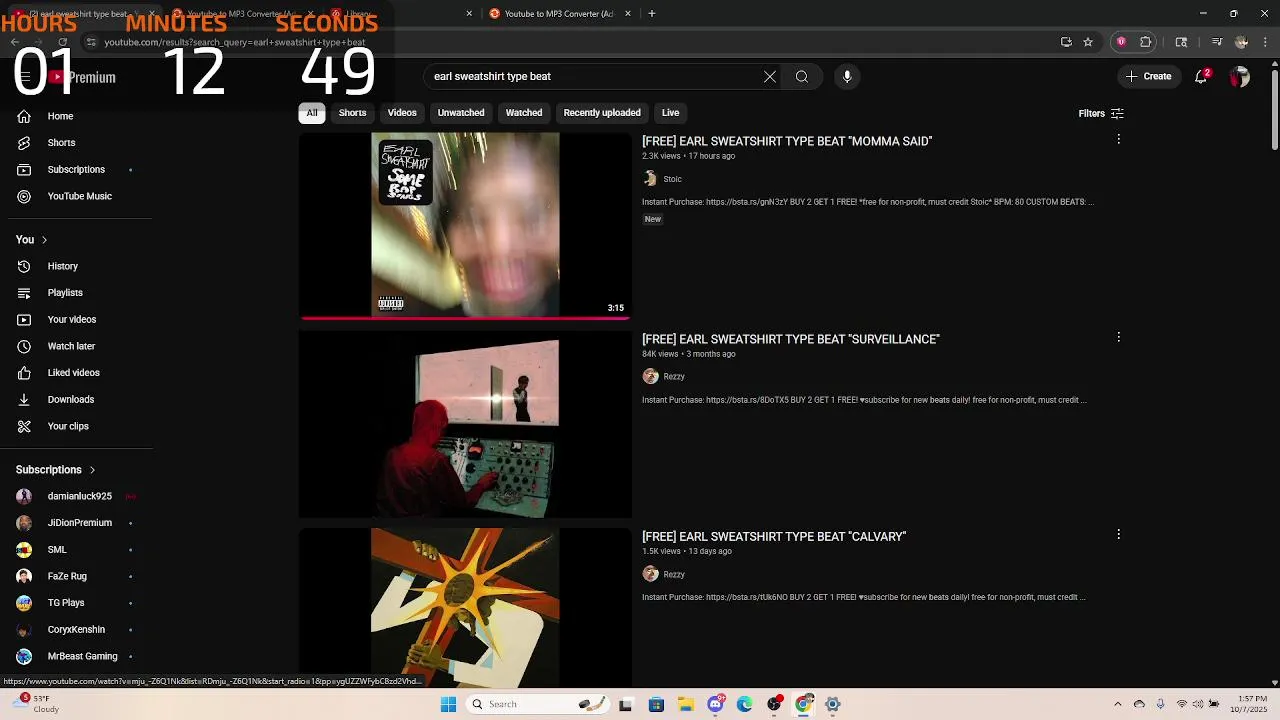The image size is (1280, 720).
Task: Close the second Youtube to MP3 Converter tab
Action: coord(628,14)
